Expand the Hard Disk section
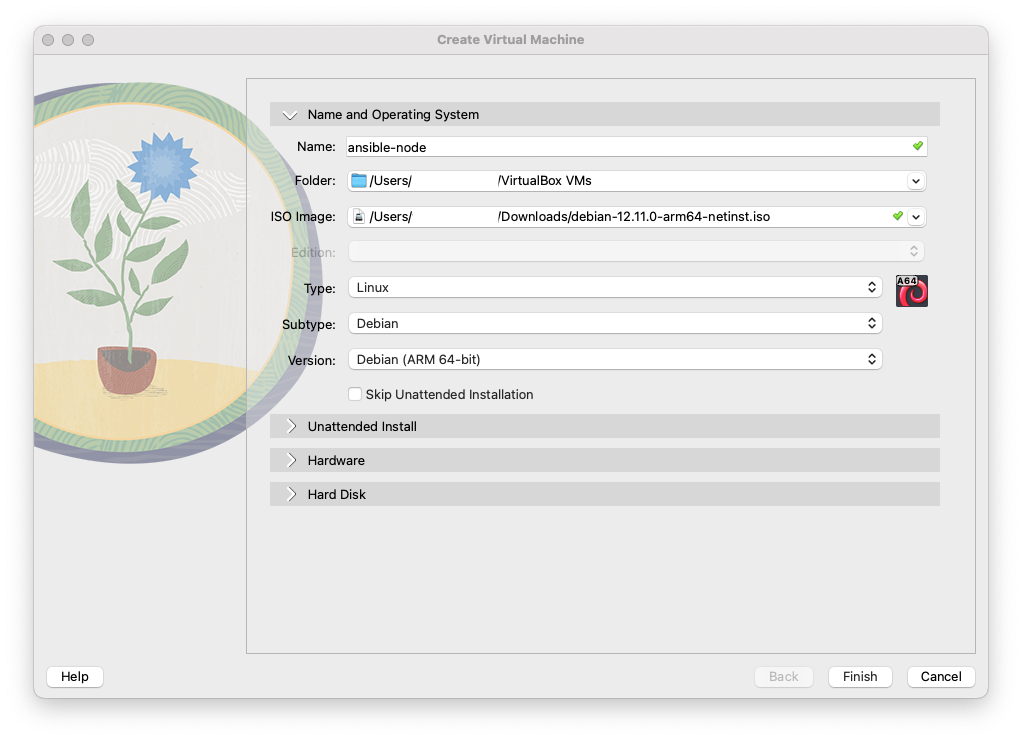This screenshot has width=1022, height=740. 291,495
